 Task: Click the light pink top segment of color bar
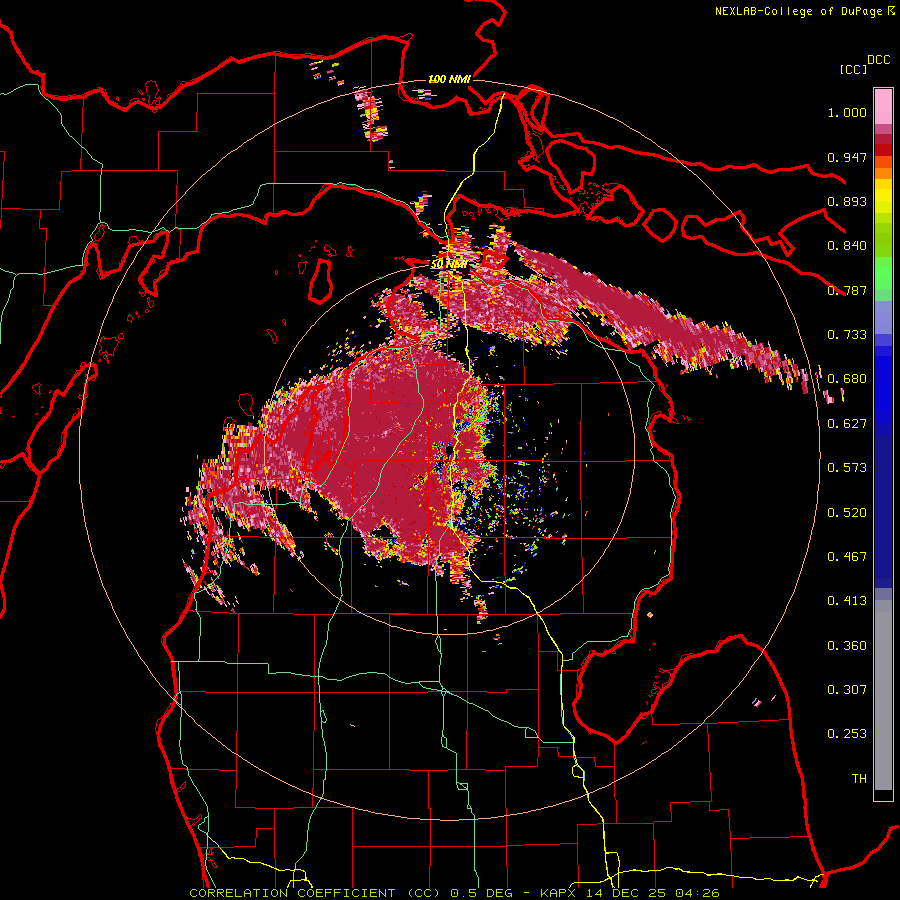point(883,106)
